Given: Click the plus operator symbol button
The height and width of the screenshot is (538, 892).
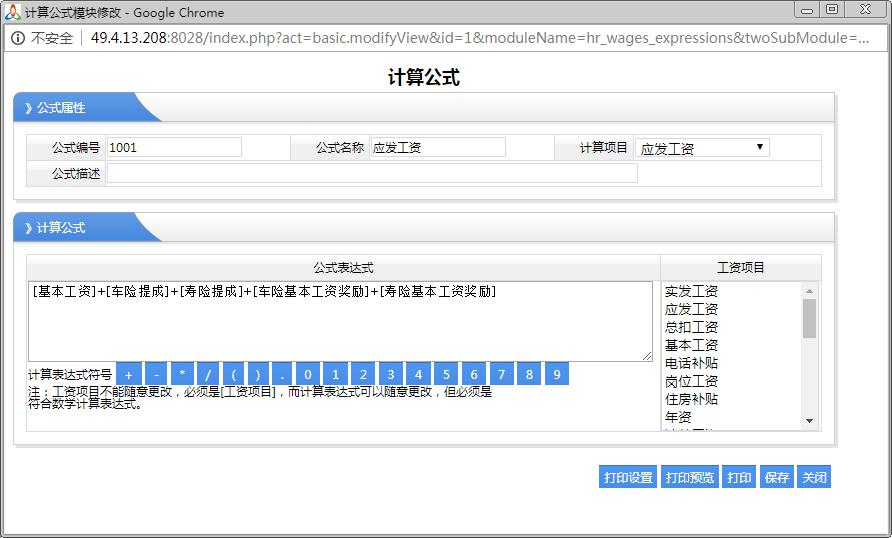Looking at the screenshot, I should point(128,374).
